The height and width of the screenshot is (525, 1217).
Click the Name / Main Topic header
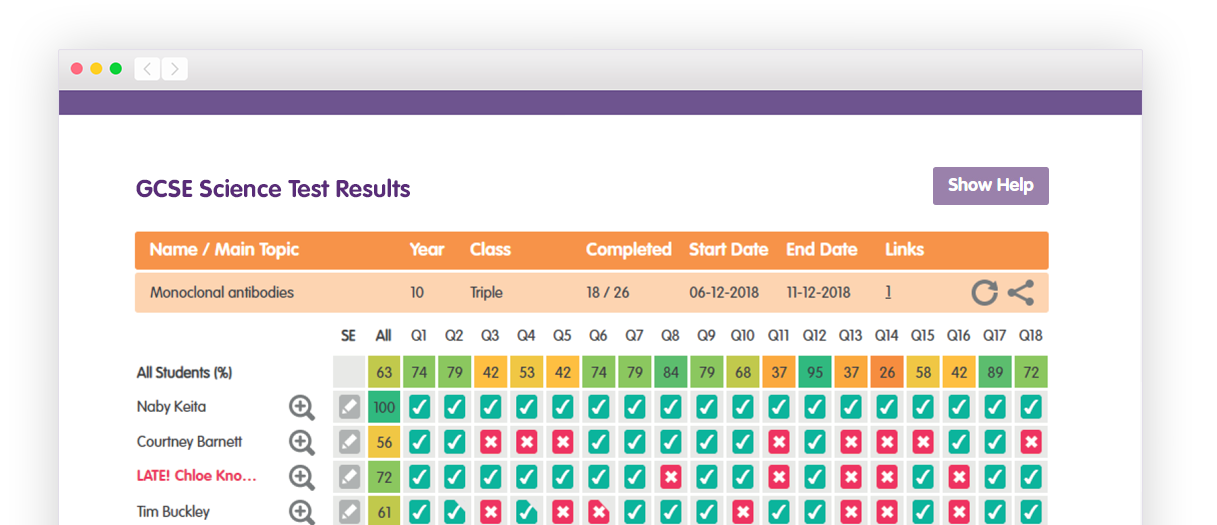pyautogui.click(x=224, y=250)
